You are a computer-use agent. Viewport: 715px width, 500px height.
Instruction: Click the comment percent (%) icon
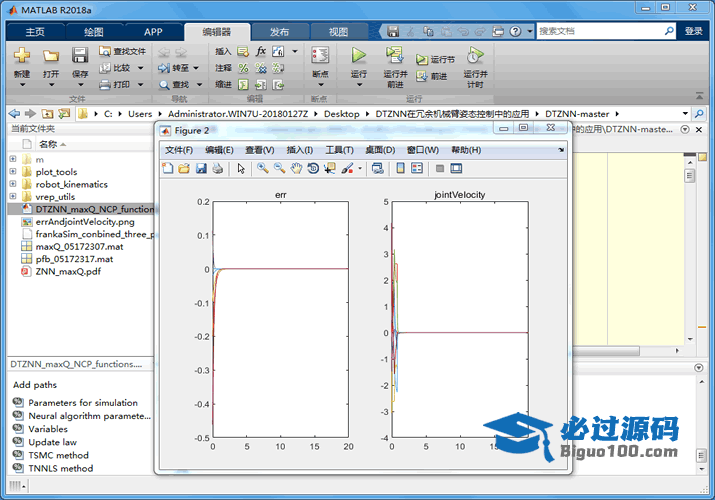coord(244,68)
